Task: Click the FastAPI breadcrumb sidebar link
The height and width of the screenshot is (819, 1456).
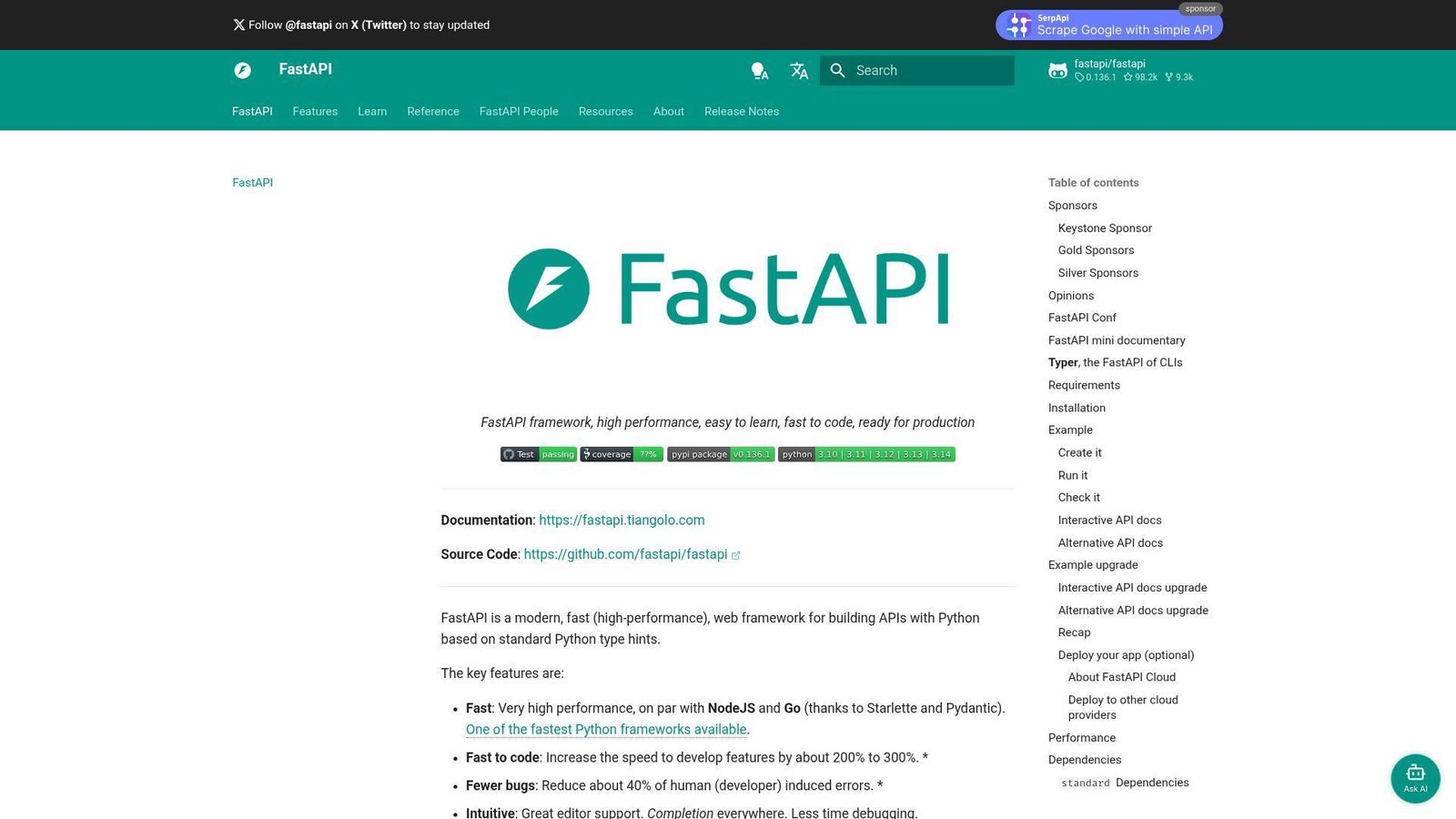Action: 252,182
